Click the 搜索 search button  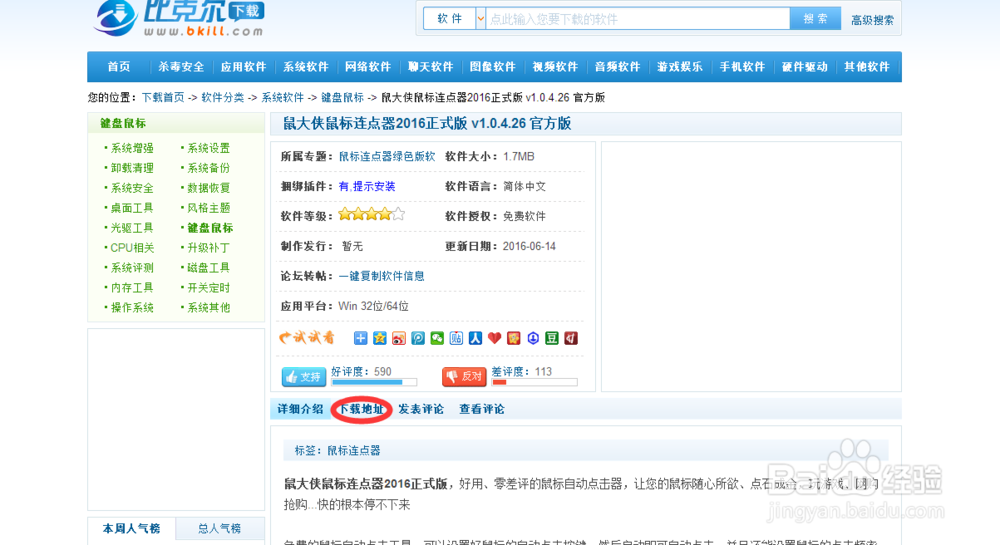point(815,19)
